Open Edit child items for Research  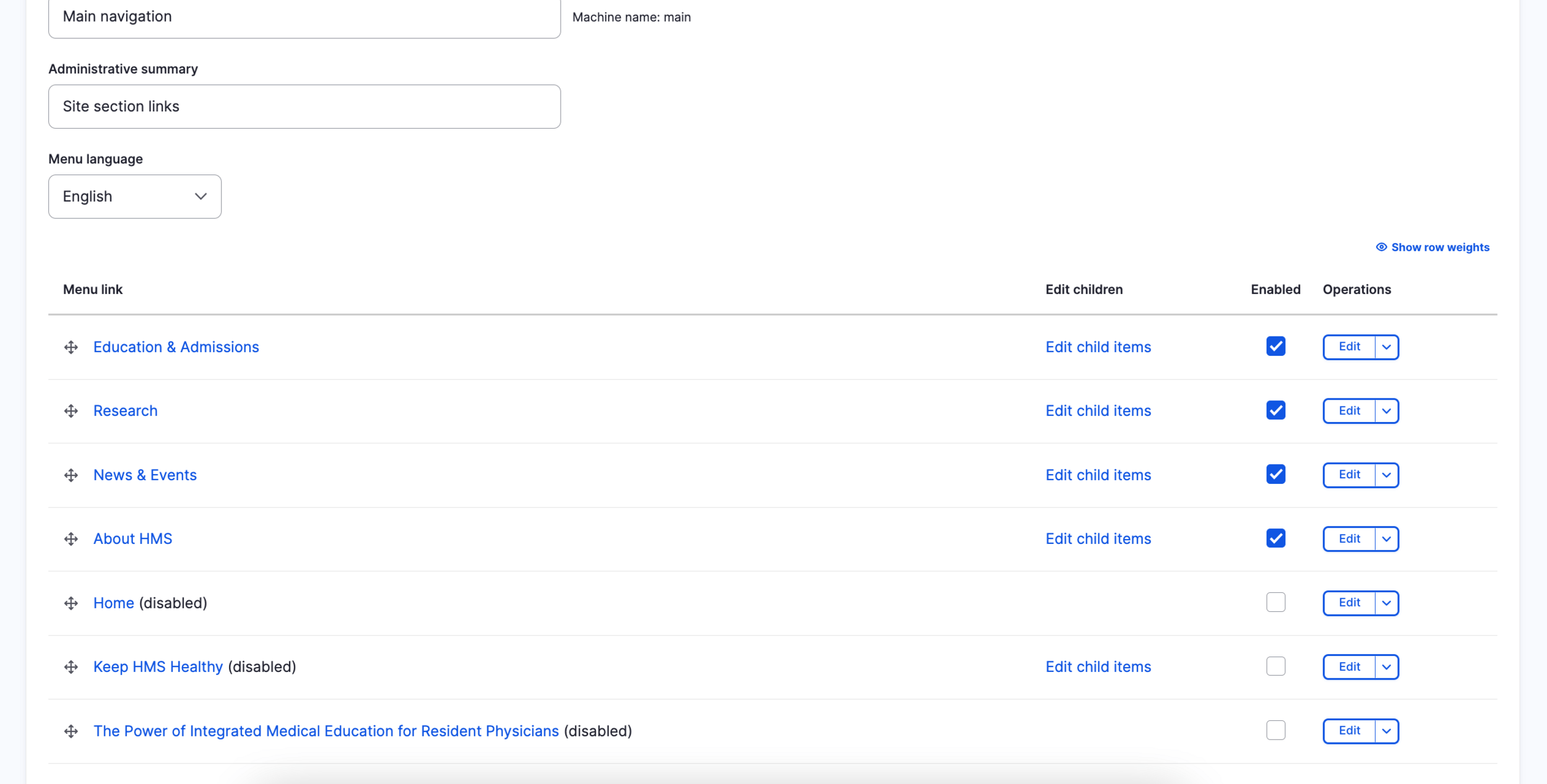(x=1098, y=411)
